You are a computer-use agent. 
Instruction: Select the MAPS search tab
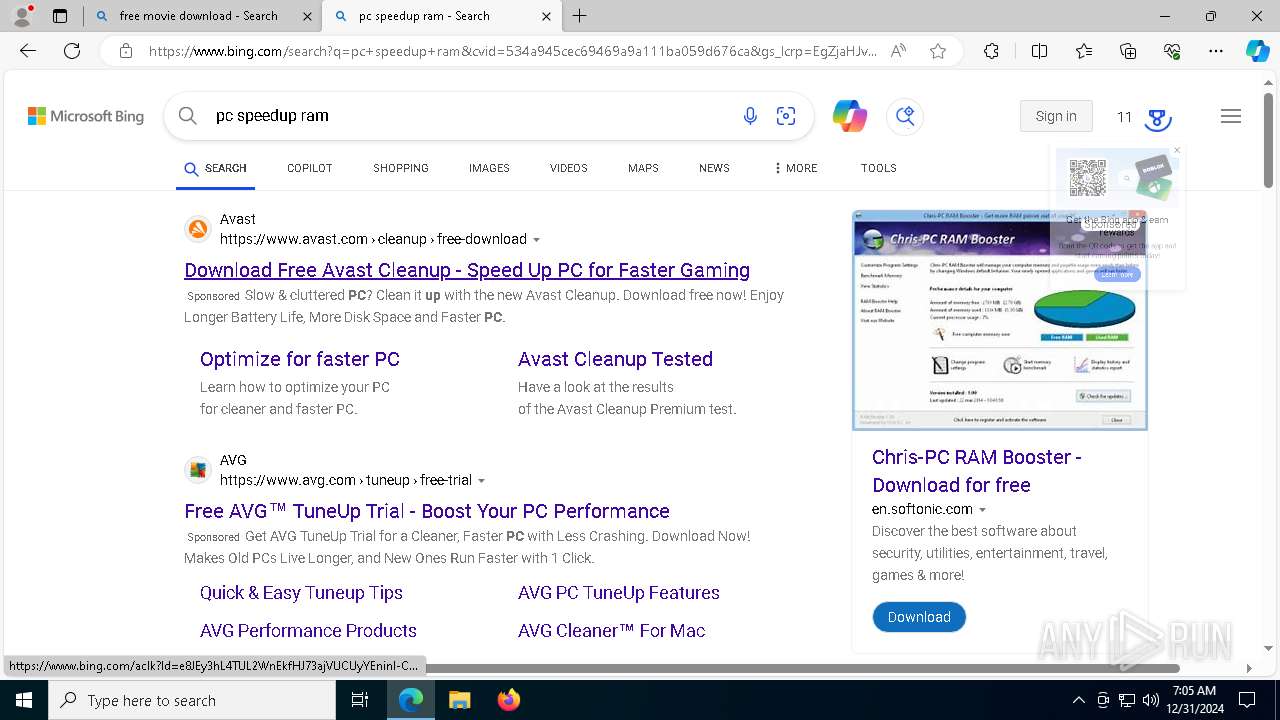[643, 168]
